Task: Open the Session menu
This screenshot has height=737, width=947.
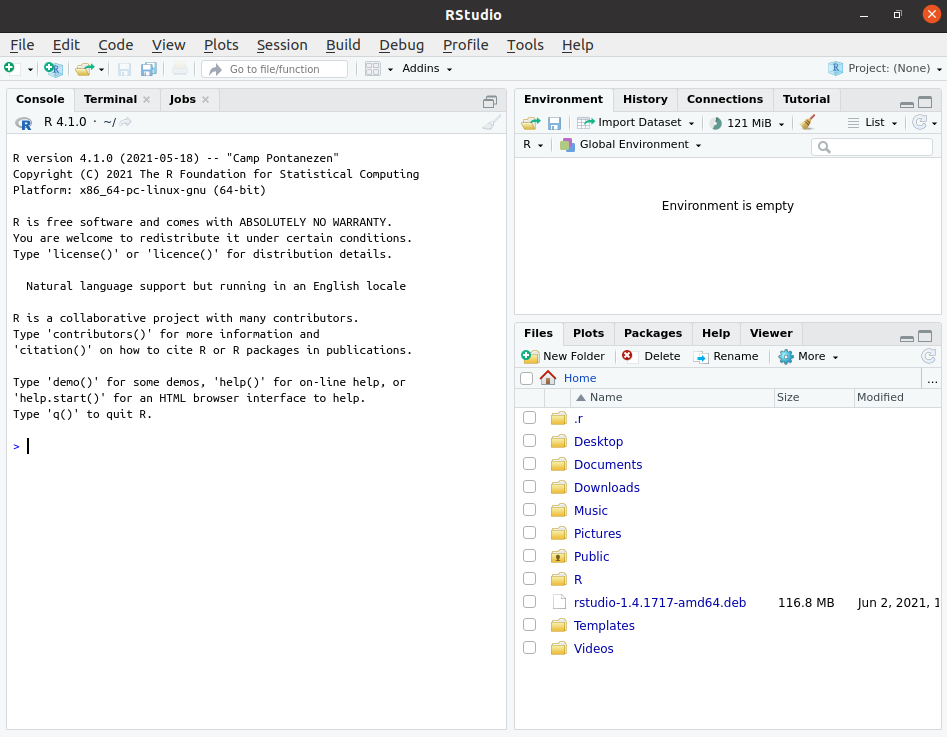Action: pyautogui.click(x=282, y=45)
